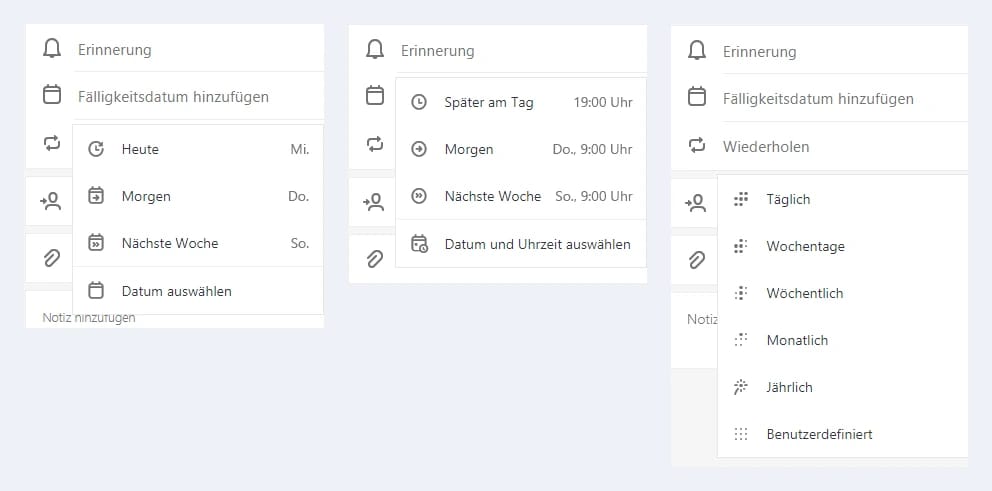Click Erinnerung in the right panel
Screen dimensions: 992x491
pos(760,51)
